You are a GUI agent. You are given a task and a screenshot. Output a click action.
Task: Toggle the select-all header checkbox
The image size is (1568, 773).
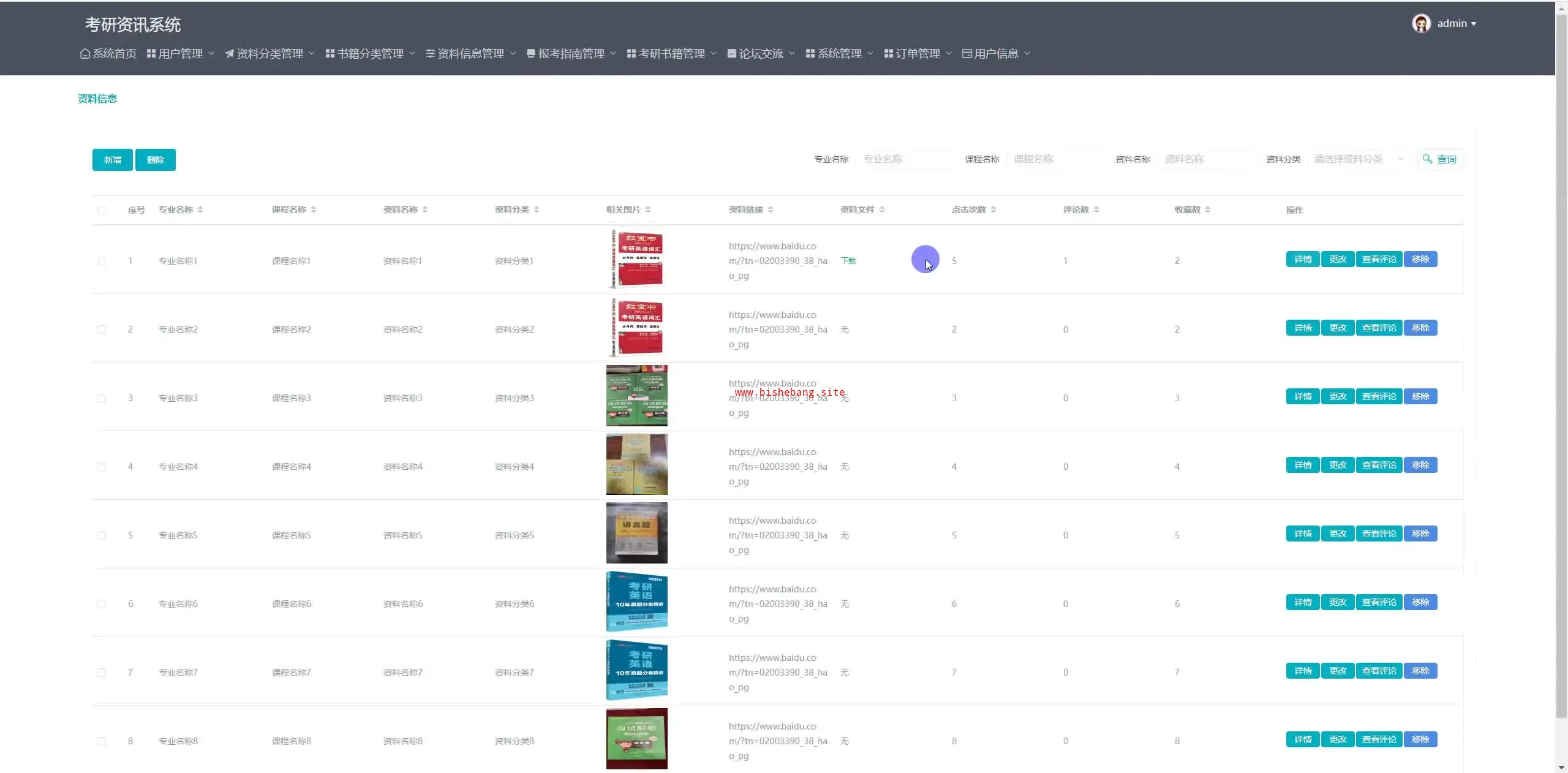click(x=102, y=210)
